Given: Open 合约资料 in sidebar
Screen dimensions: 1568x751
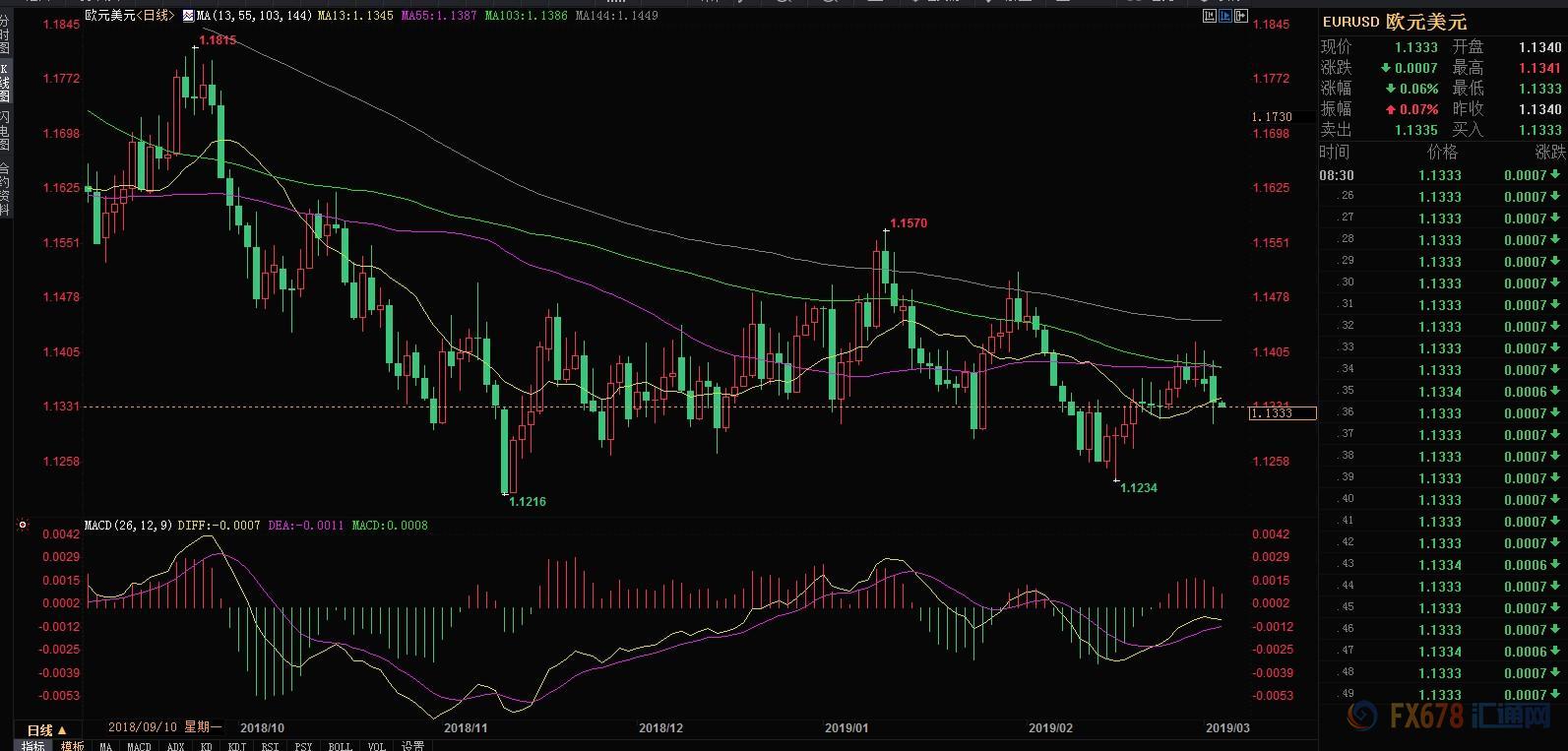Looking at the screenshot, I should click(5, 190).
